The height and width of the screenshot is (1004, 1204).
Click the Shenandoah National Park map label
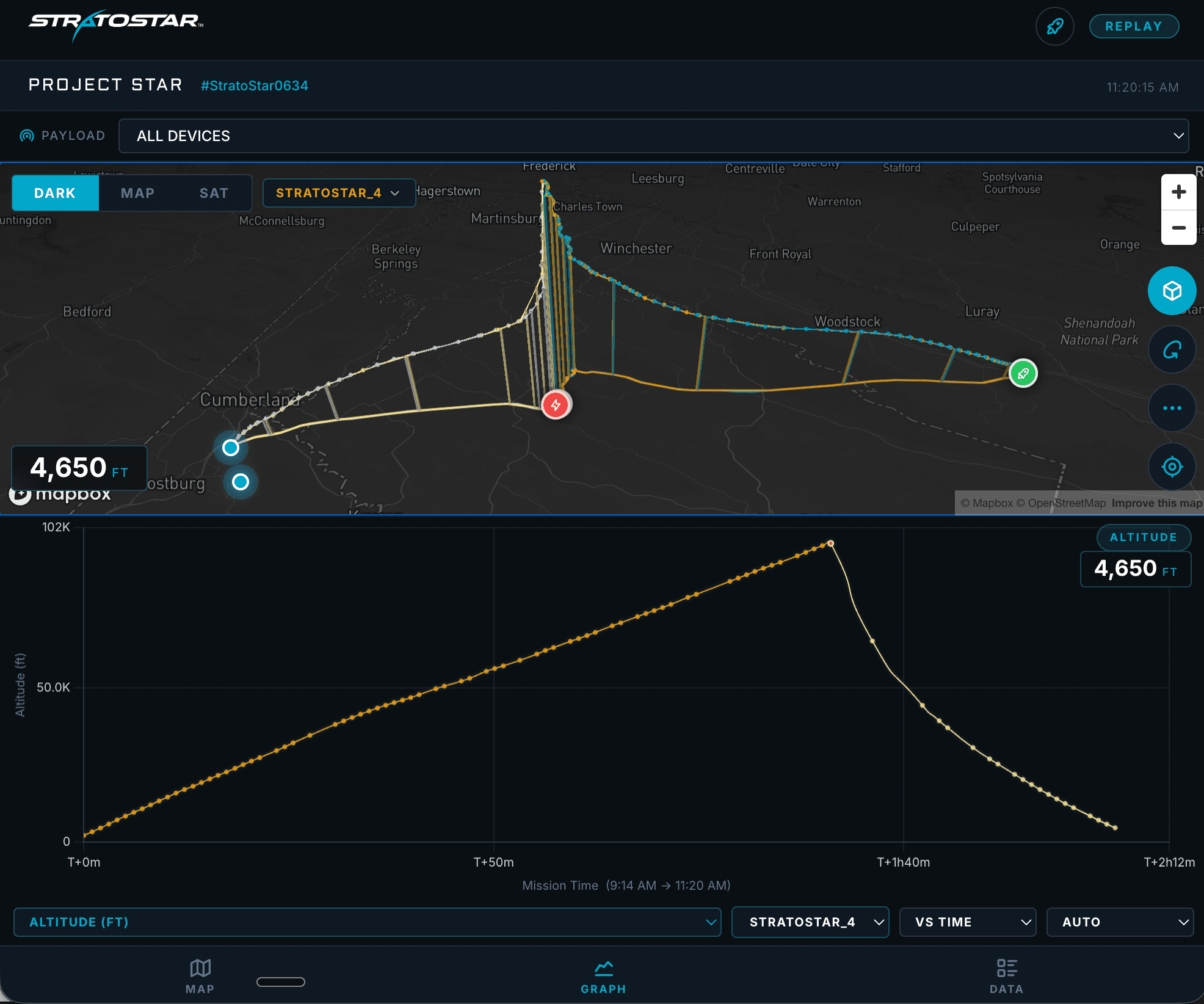pos(1099,332)
